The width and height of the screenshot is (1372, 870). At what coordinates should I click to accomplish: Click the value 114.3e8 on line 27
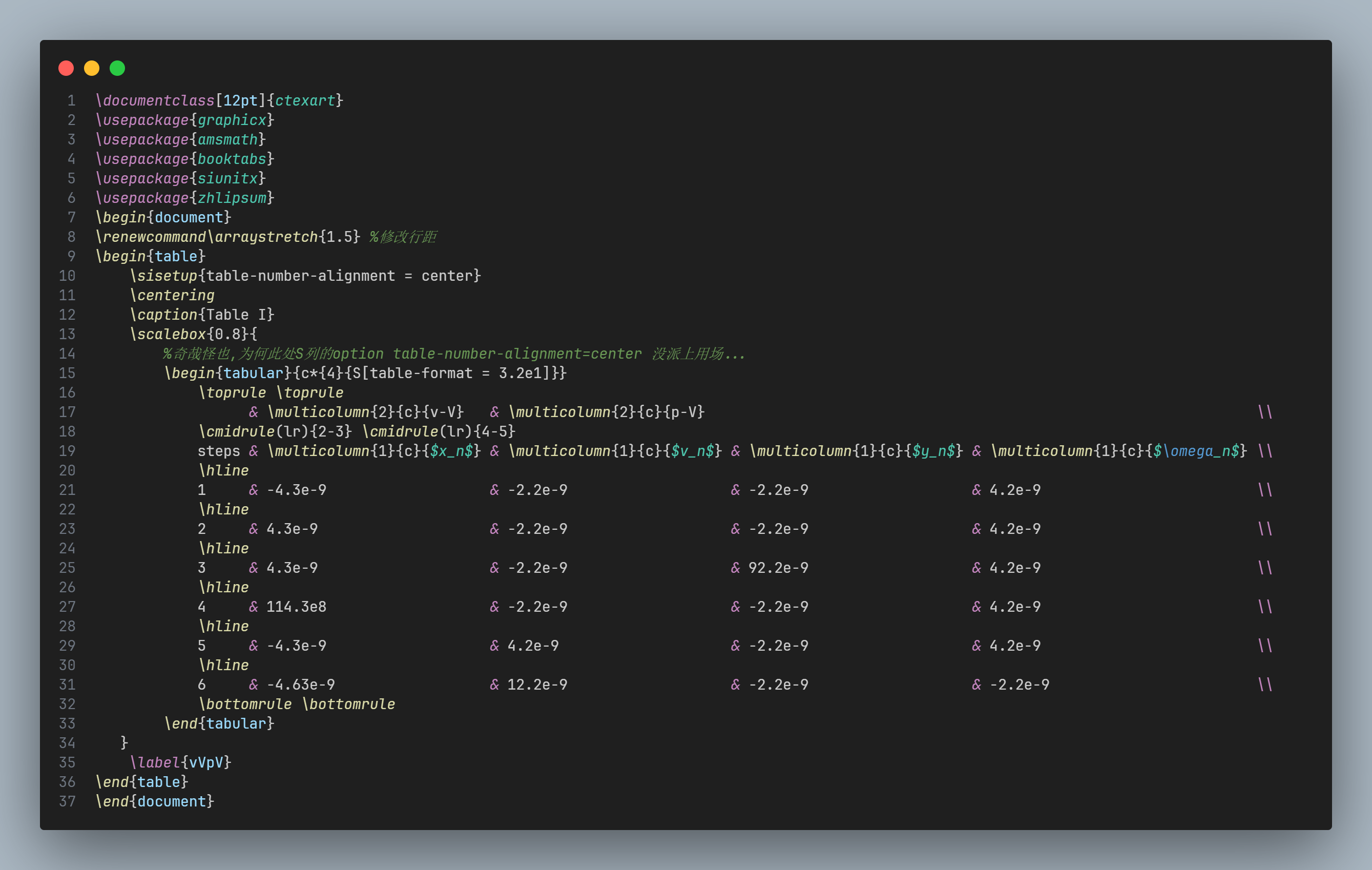tap(296, 607)
